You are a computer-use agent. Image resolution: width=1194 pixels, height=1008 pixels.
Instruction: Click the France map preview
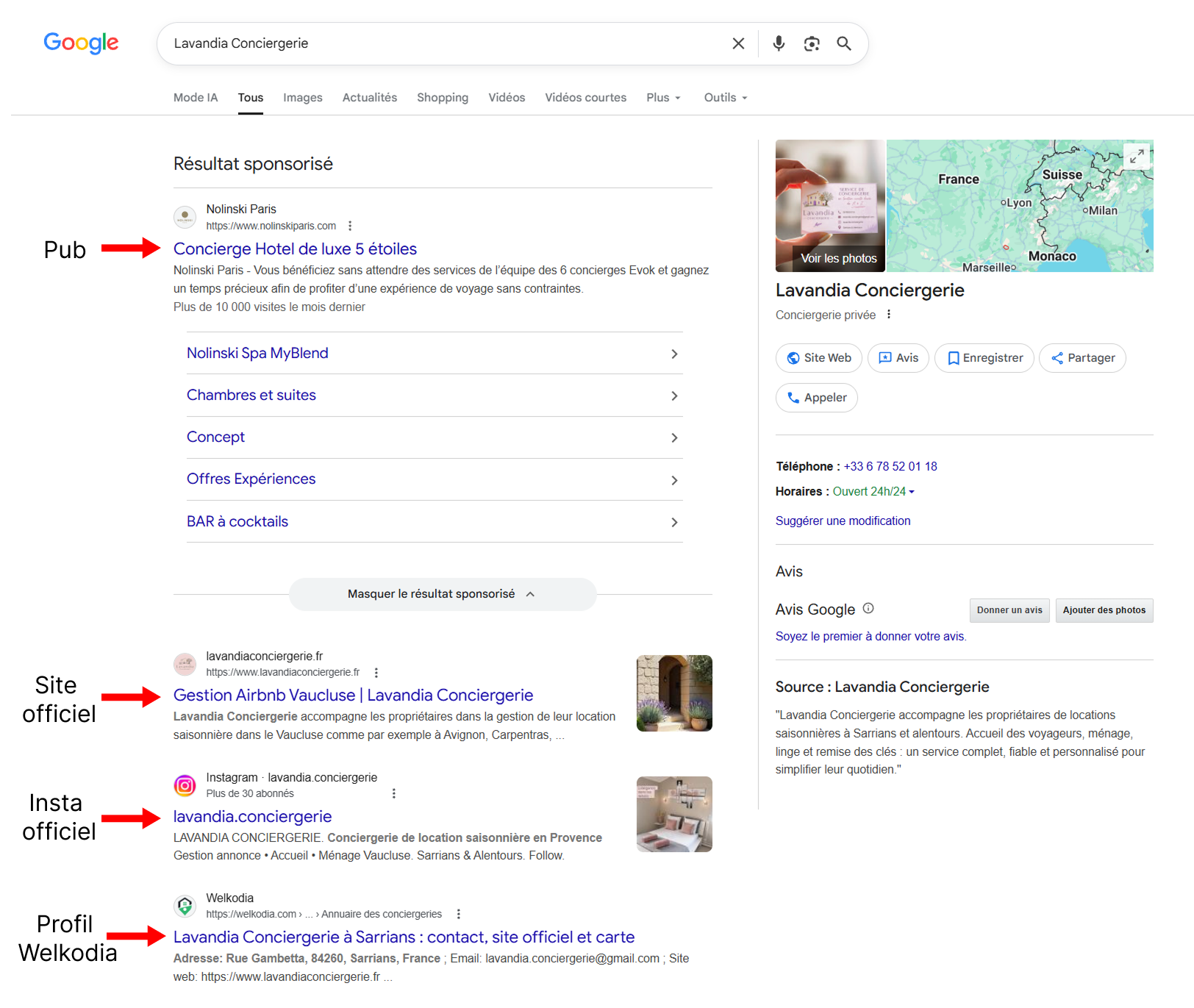tap(1020, 206)
